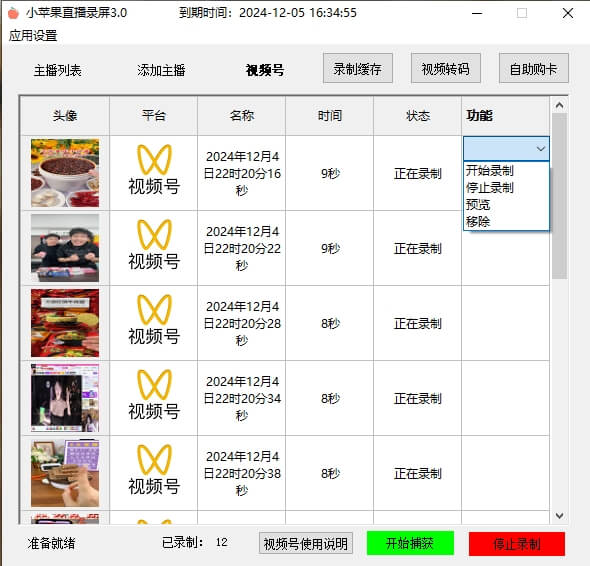The image size is (590, 566).
Task: Click the 视频号 platform icon in the 22时20分38秒 row
Action: tap(154, 470)
